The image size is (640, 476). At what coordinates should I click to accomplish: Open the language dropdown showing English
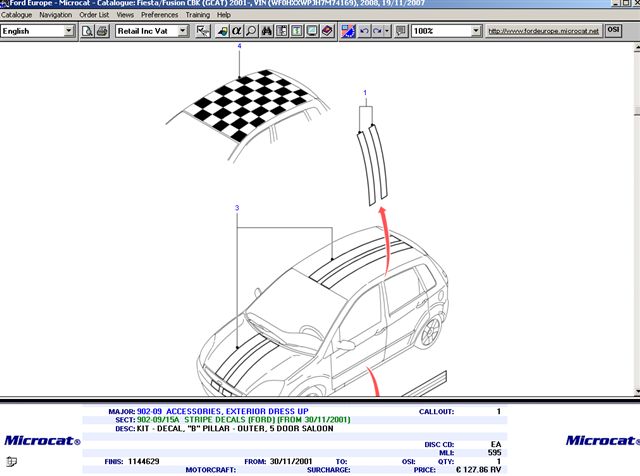(68, 32)
